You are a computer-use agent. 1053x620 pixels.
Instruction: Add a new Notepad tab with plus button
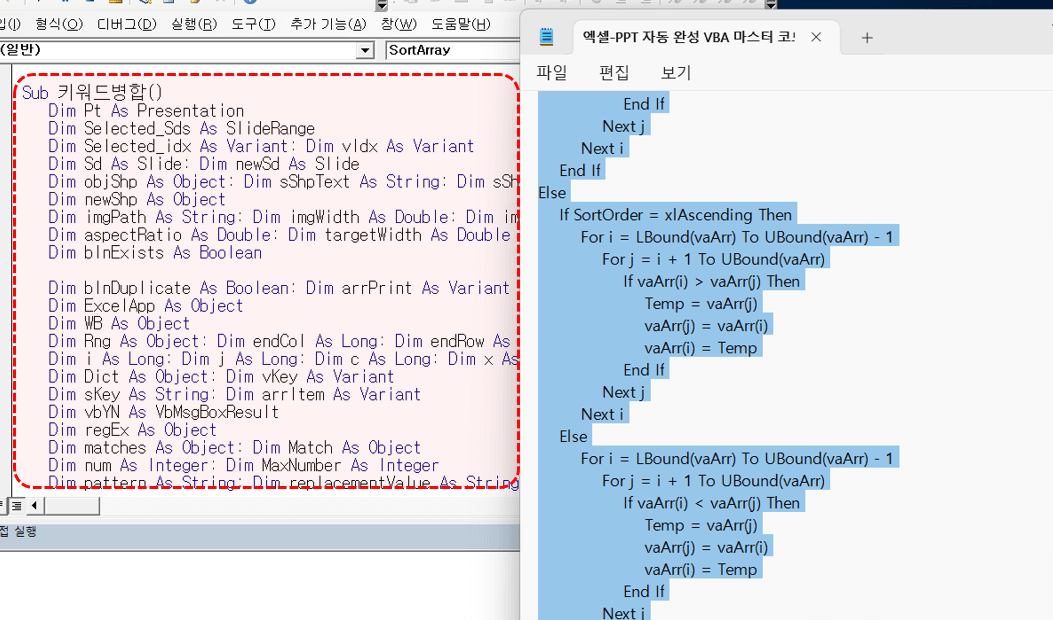[x=867, y=37]
